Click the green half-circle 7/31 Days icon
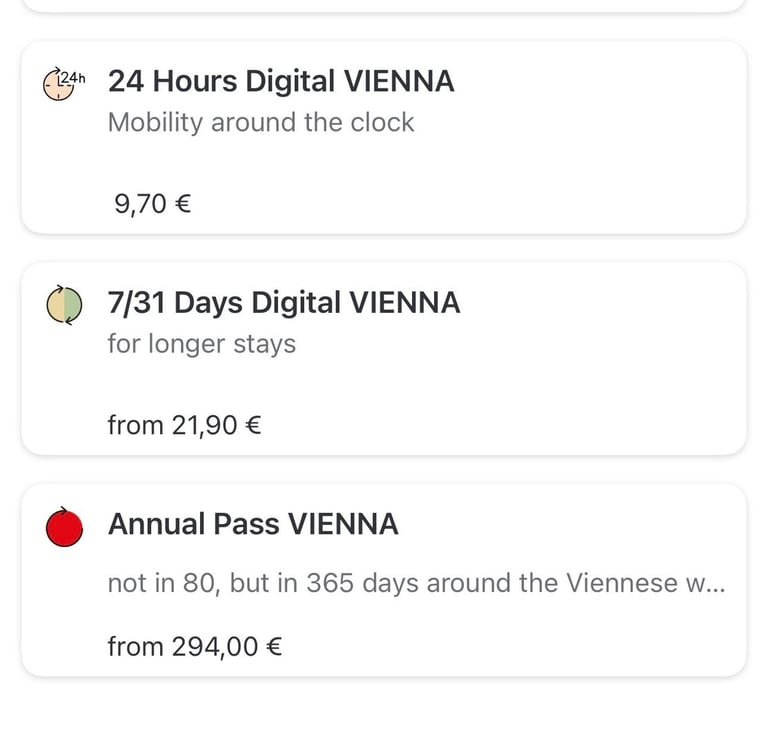The height and width of the screenshot is (750, 768). tap(64, 305)
